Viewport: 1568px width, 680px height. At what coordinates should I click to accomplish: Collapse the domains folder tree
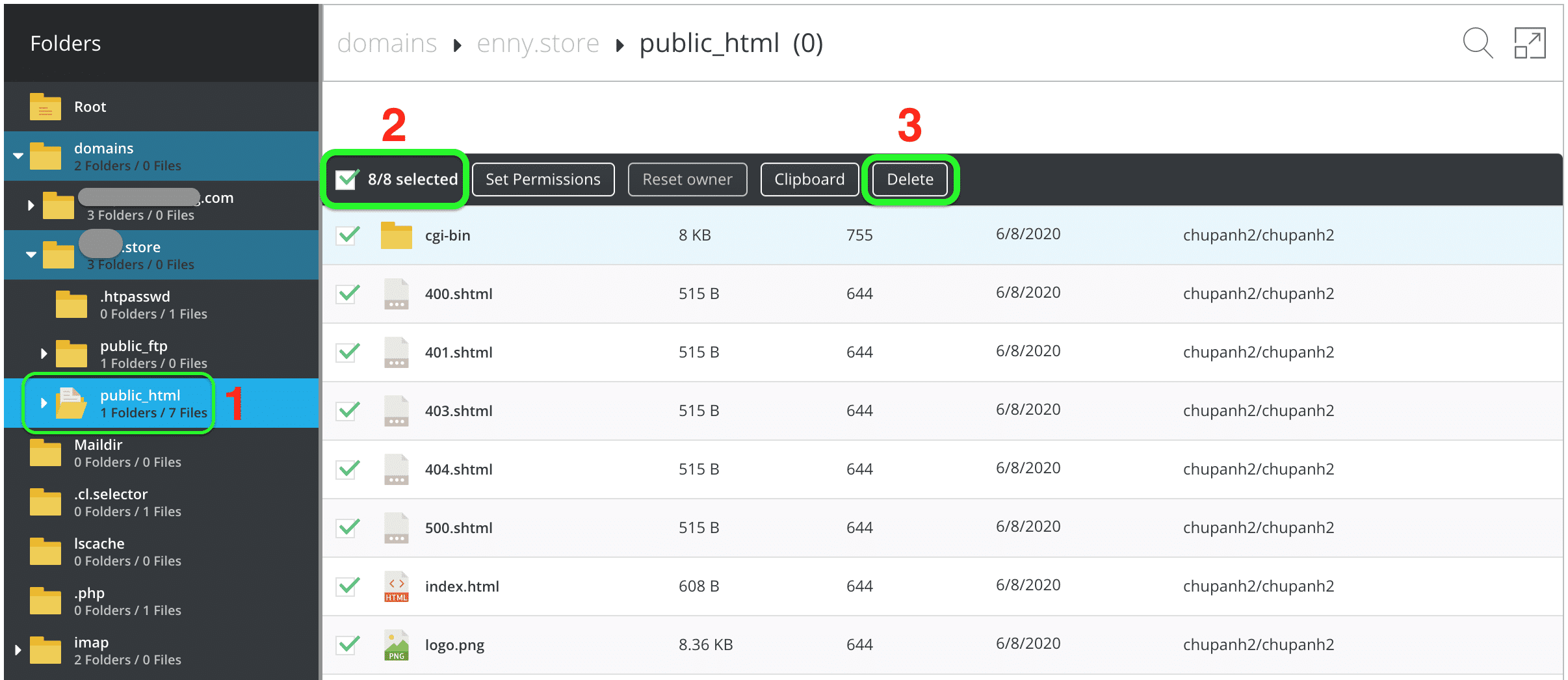18,156
